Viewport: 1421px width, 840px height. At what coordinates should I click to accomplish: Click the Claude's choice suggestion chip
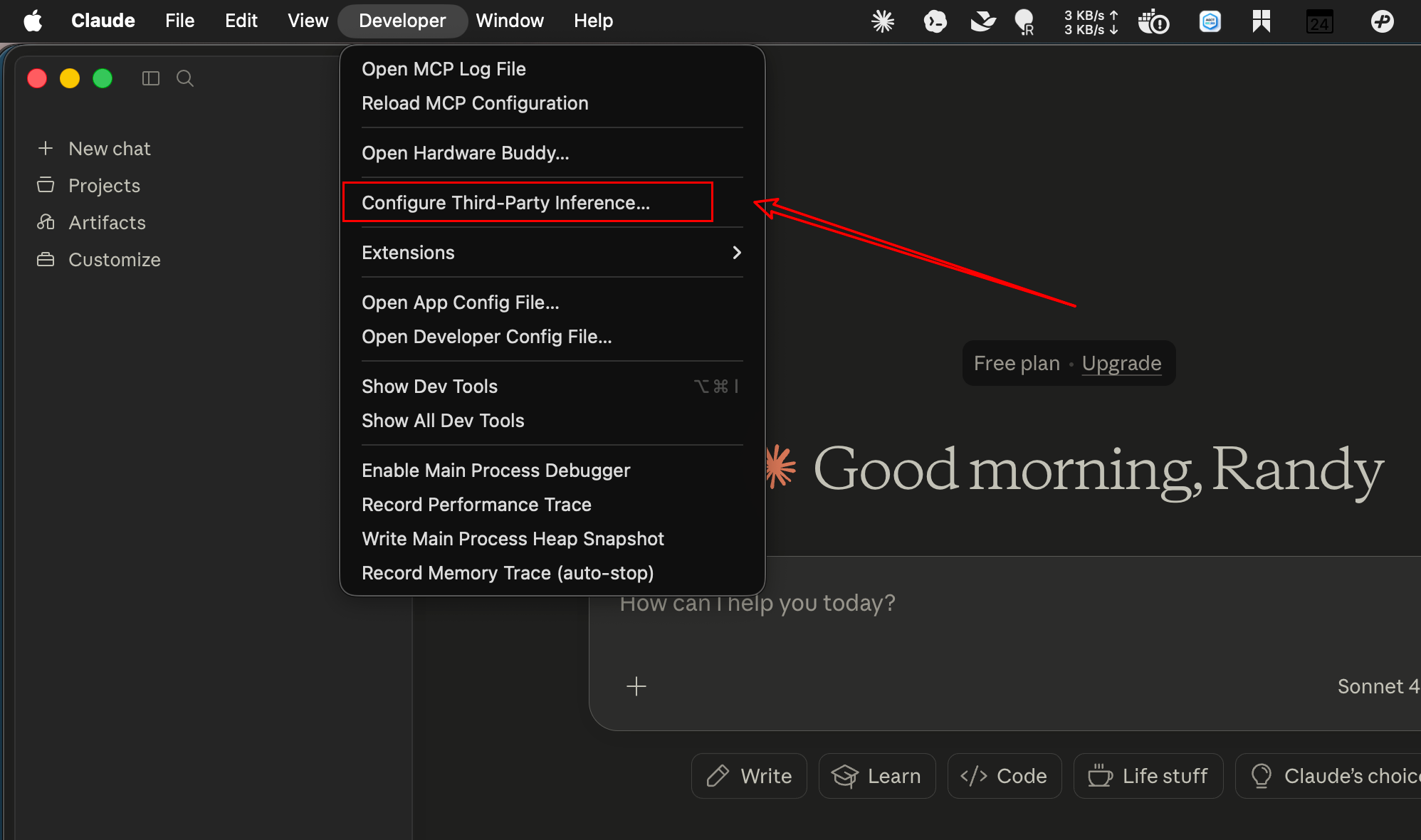1328,776
